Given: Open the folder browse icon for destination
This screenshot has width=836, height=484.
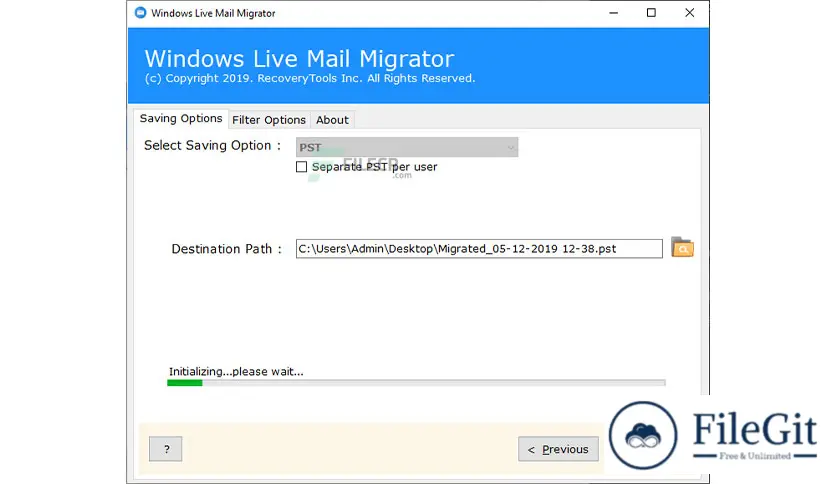Looking at the screenshot, I should point(682,248).
